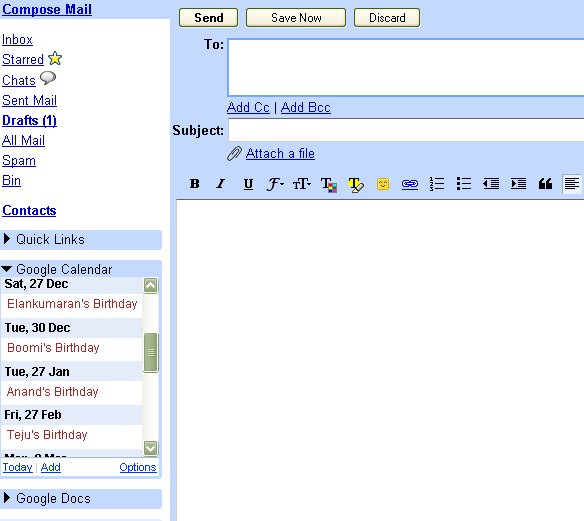Toggle Italic formatting in toolbar
Image resolution: width=584 pixels, height=521 pixels.
[x=221, y=184]
